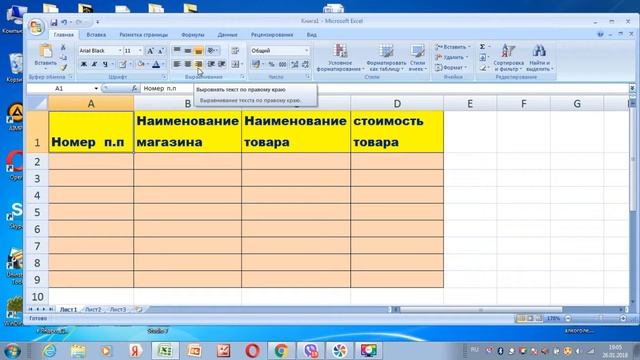The image size is (640, 360).
Task: Increase the text indent
Action: click(222, 64)
